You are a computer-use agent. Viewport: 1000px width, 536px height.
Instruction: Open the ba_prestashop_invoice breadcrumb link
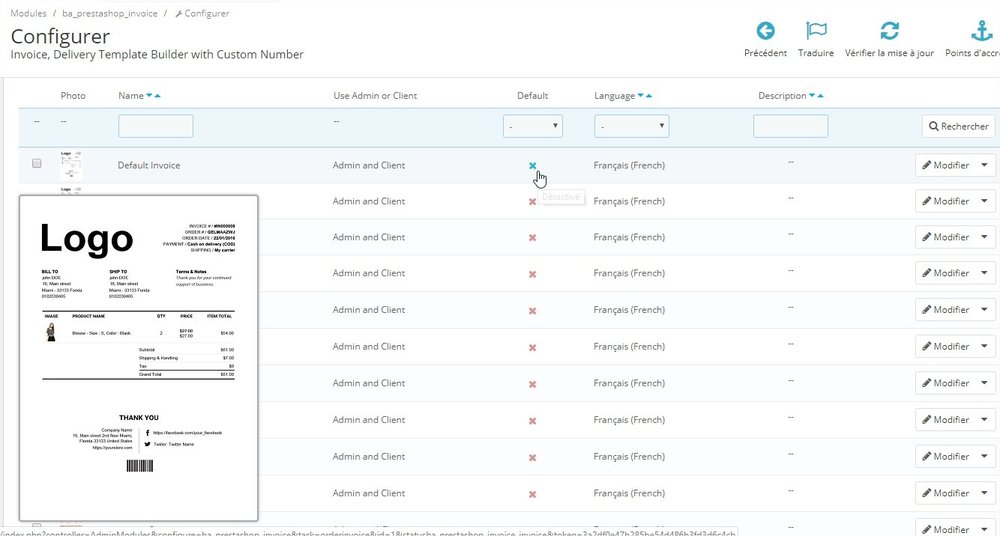point(110,13)
